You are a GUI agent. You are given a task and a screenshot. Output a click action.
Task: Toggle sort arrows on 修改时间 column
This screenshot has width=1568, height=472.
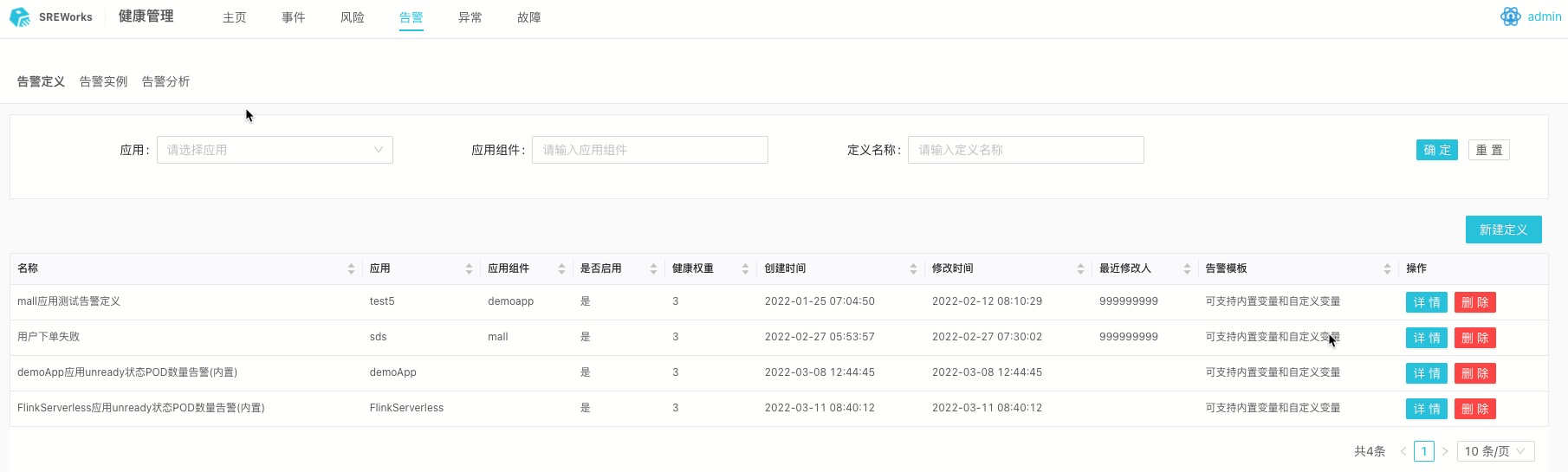tap(1080, 269)
